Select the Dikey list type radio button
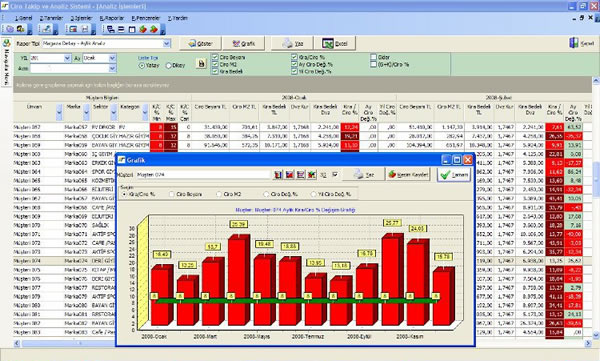Image resolution: width=600 pixels, height=361 pixels. [168, 65]
